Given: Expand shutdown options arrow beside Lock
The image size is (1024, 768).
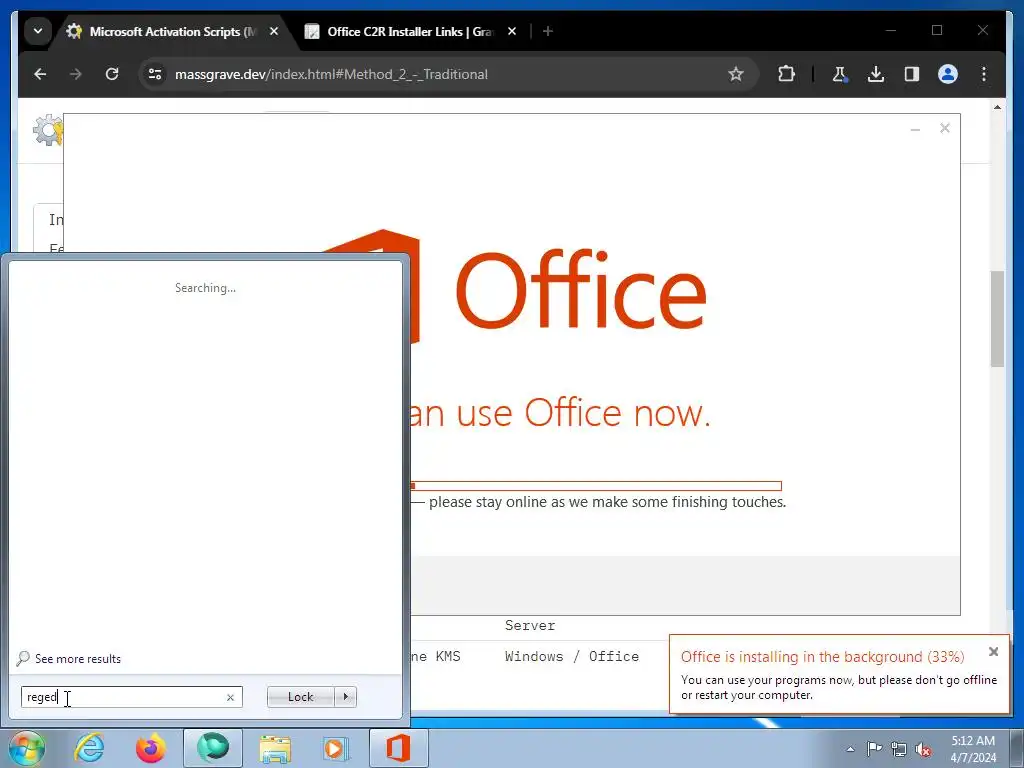Looking at the screenshot, I should point(345,697).
